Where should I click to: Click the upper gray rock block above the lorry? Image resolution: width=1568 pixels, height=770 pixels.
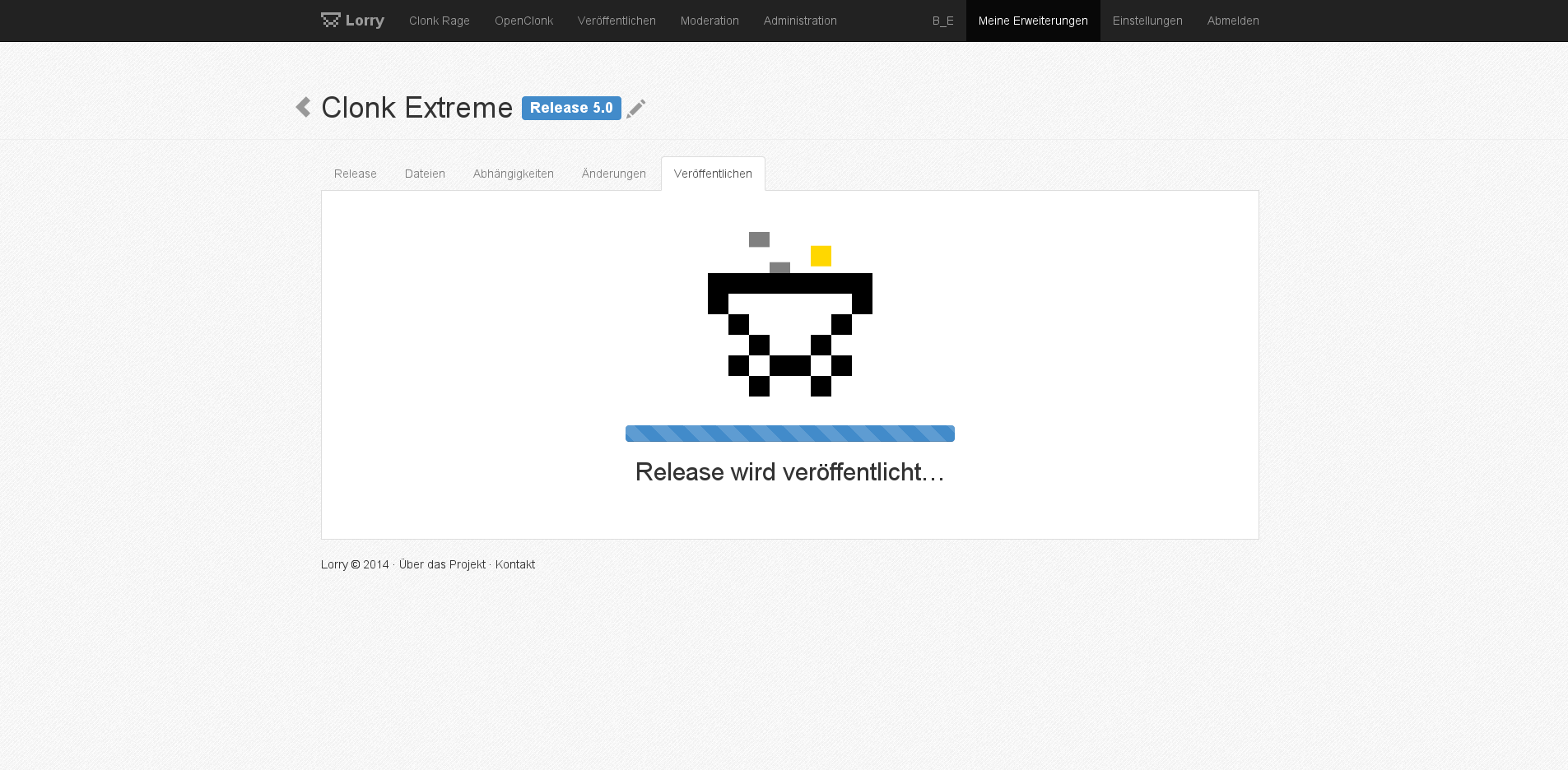(x=759, y=239)
